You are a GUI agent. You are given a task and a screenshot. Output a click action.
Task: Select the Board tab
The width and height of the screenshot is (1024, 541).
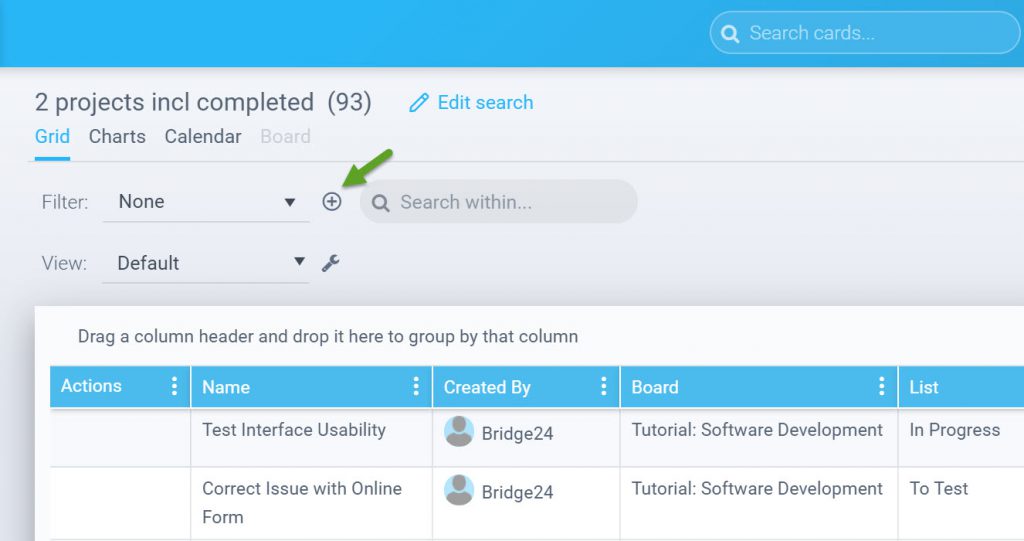click(285, 137)
